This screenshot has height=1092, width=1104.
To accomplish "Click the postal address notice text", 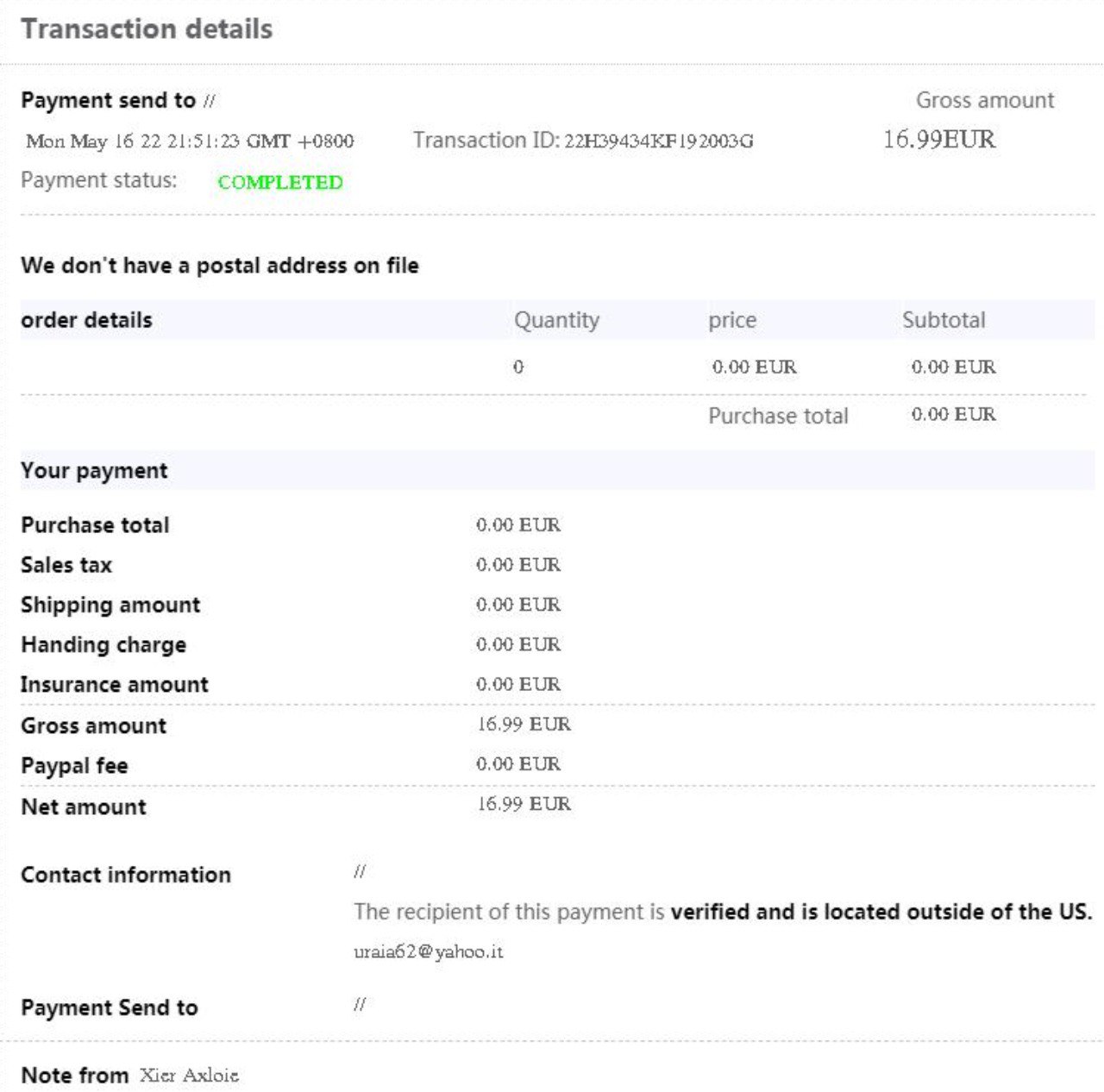I will 219,265.
